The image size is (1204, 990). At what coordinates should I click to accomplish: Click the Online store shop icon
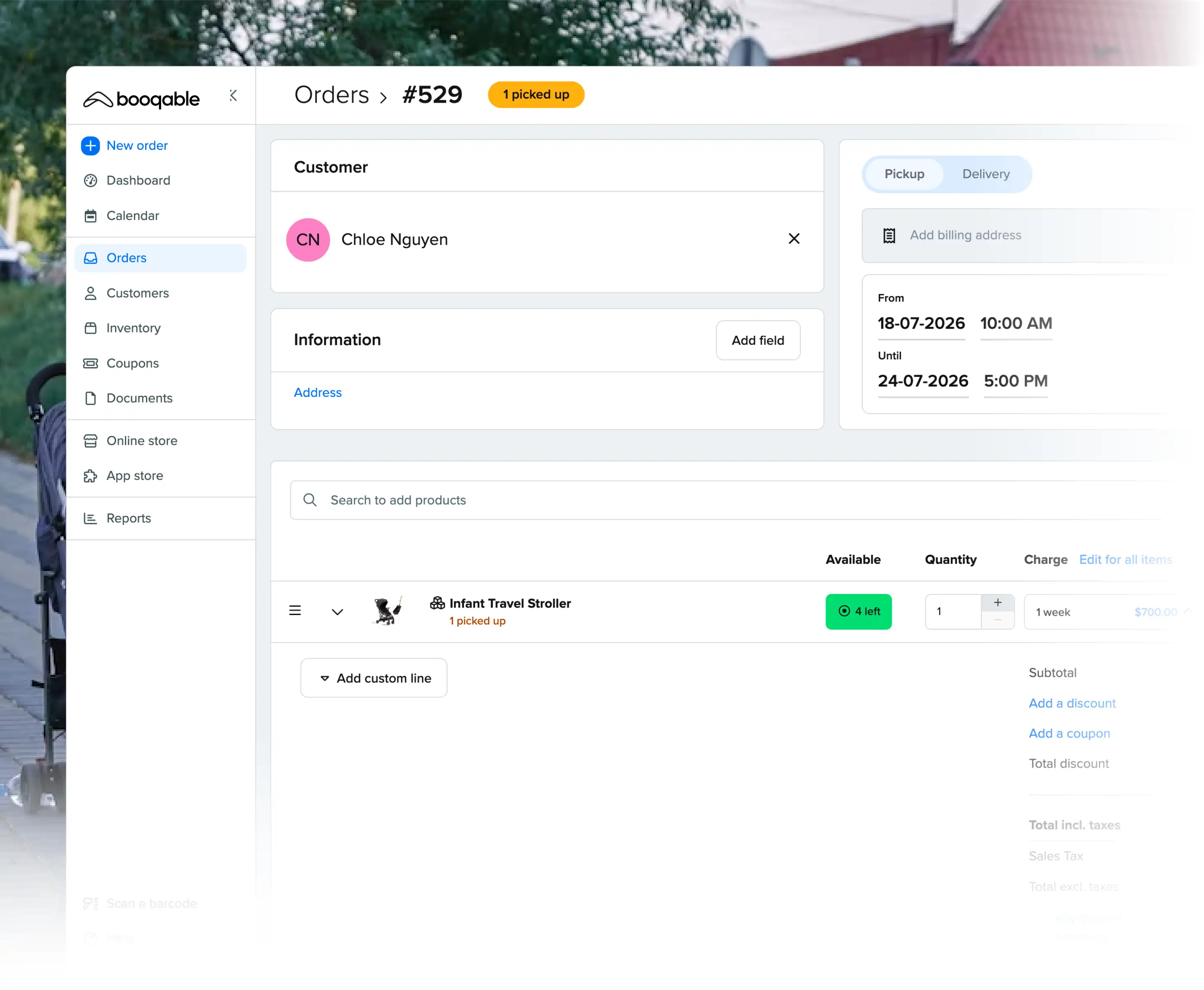click(90, 441)
